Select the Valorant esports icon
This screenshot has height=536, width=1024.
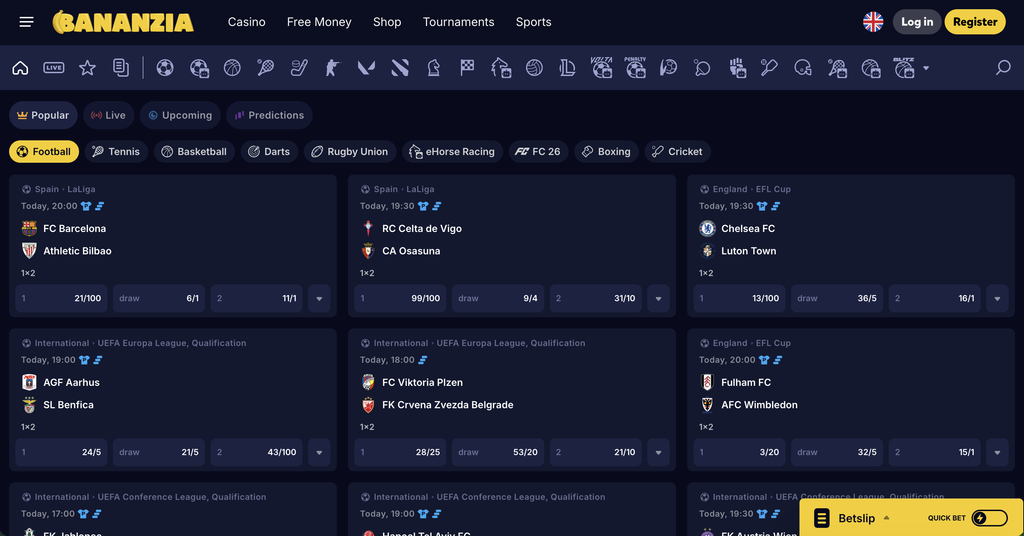pos(366,68)
